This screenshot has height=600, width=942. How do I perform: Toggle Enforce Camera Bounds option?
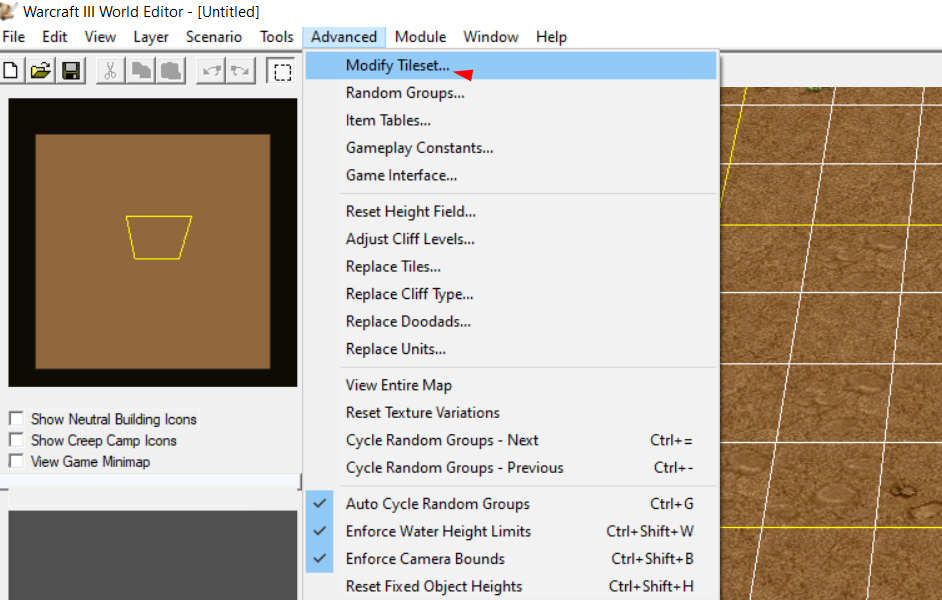coord(511,559)
